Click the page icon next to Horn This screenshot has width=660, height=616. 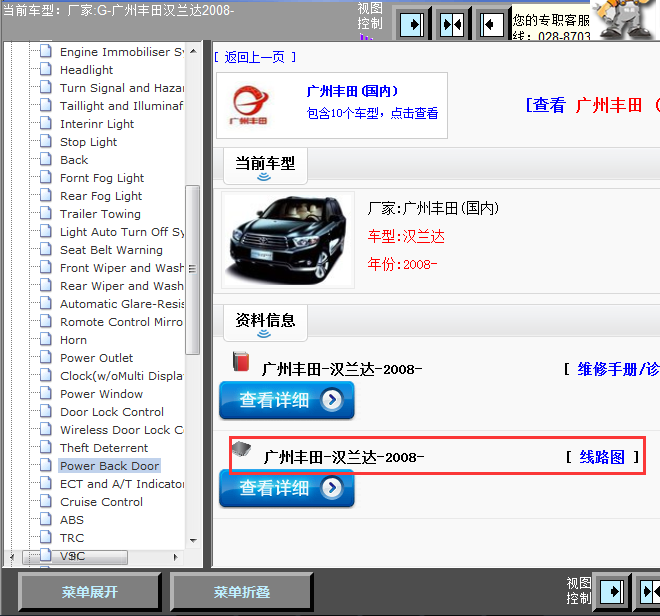[x=45, y=339]
